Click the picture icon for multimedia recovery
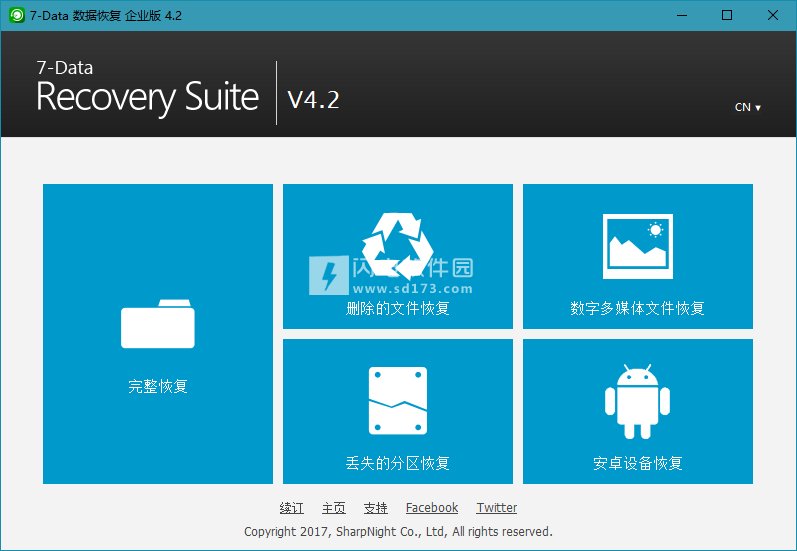Image resolution: width=797 pixels, height=551 pixels. tap(638, 247)
